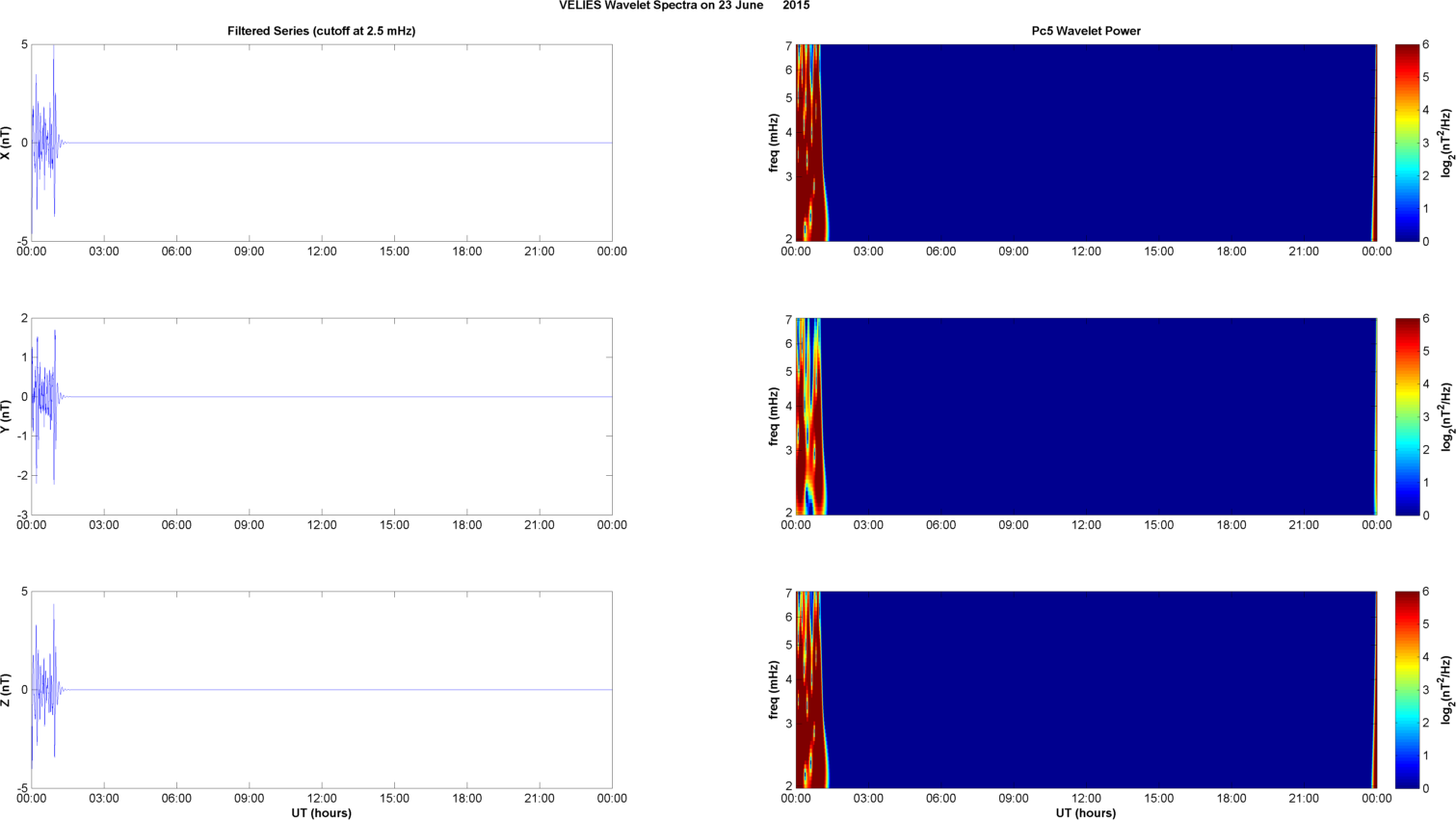Select the Z (nT) axis label
The width and height of the screenshot is (1456, 820).
6,690
